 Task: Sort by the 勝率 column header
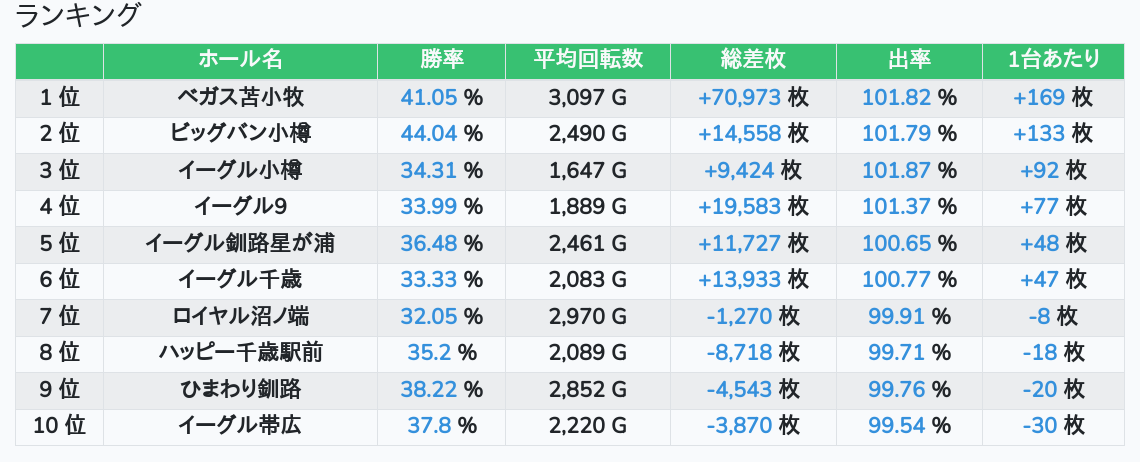point(441,60)
